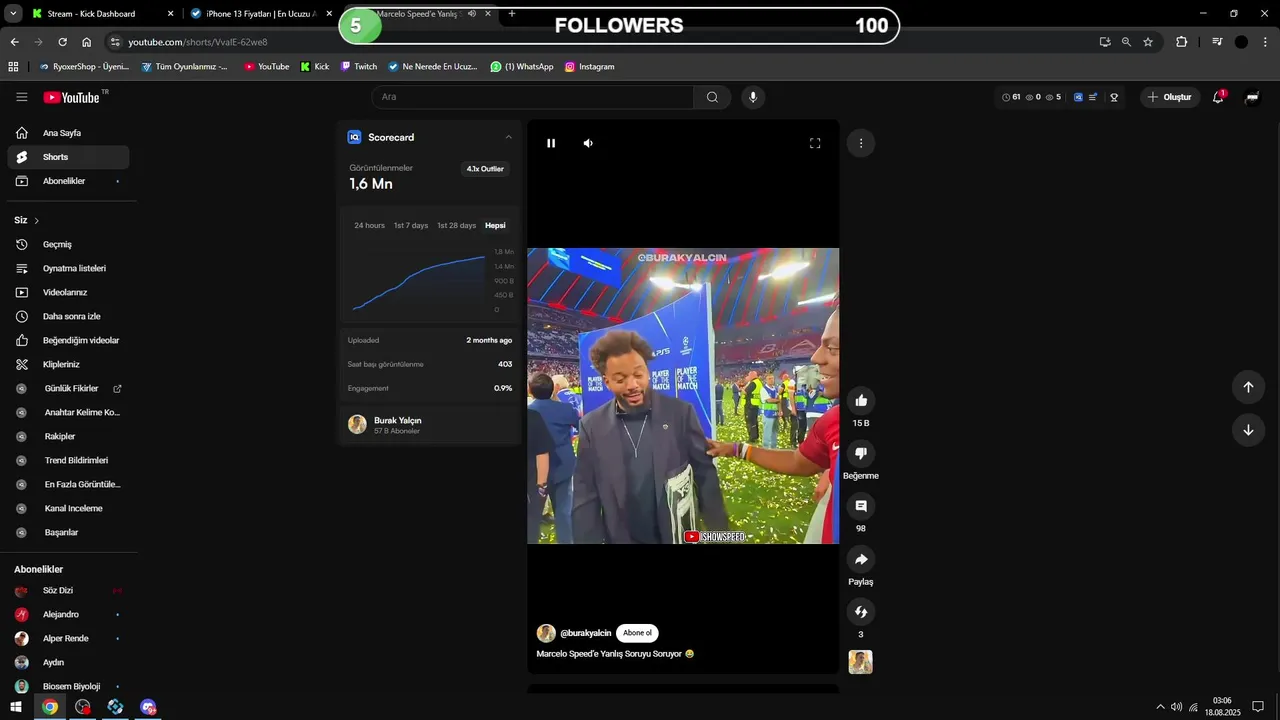Collapse the Scorecard panel
This screenshot has height=720, width=1280.
click(508, 137)
